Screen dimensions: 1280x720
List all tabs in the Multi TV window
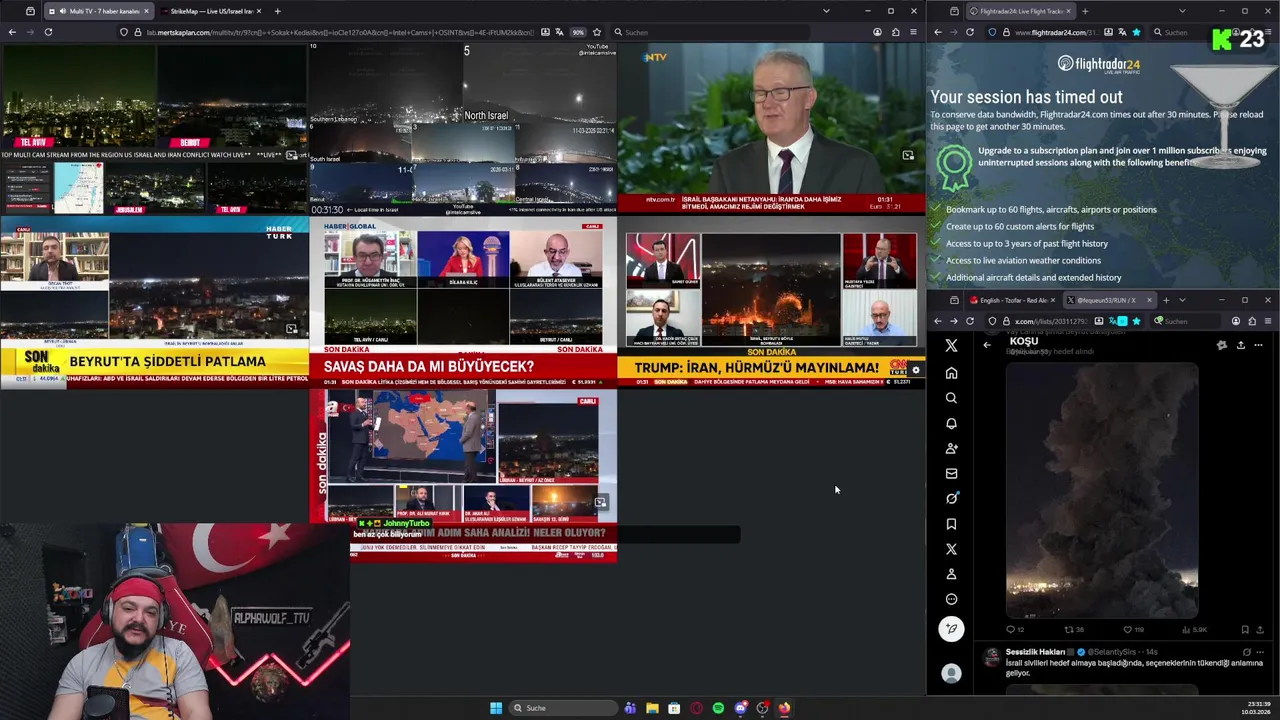[826, 11]
